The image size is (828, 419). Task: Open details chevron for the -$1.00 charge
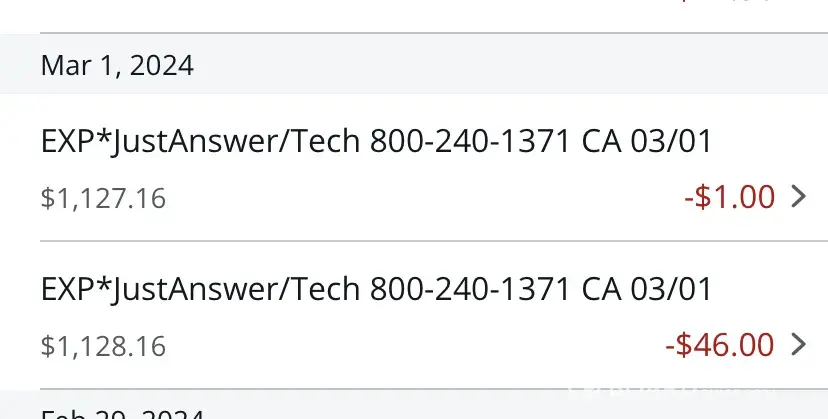coord(798,197)
